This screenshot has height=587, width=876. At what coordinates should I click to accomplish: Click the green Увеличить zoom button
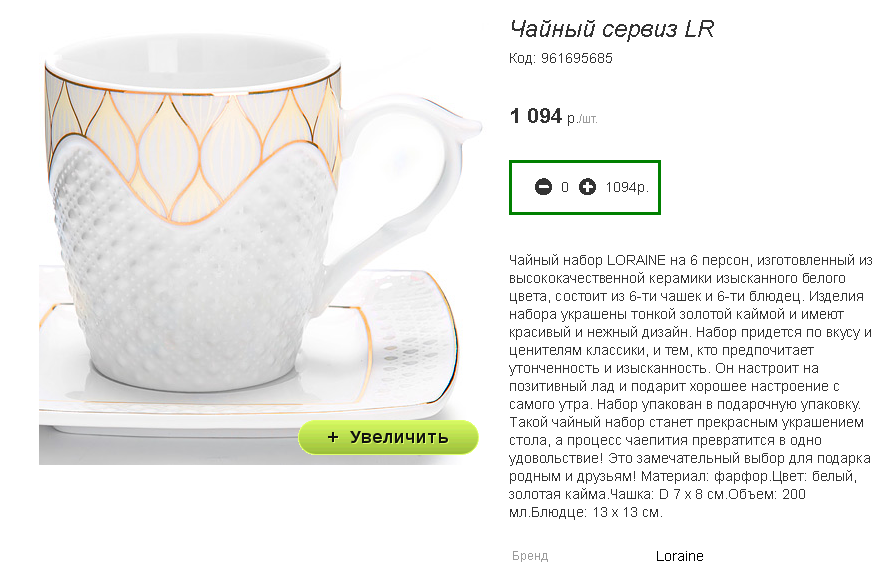(388, 437)
